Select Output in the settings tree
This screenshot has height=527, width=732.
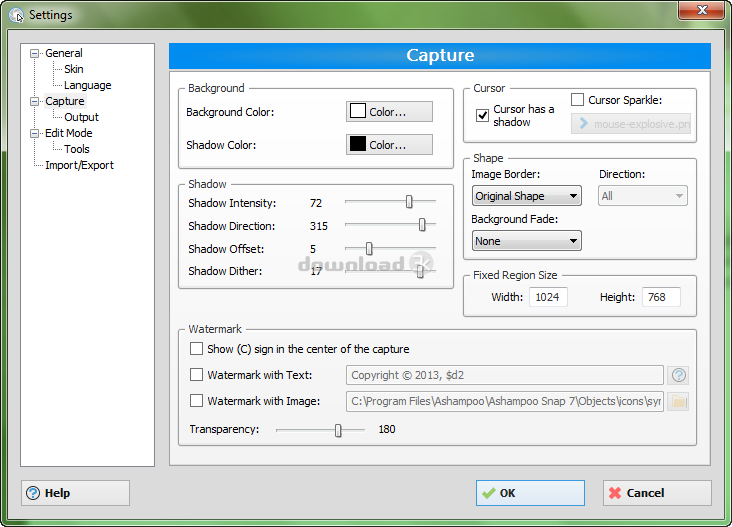[82, 117]
